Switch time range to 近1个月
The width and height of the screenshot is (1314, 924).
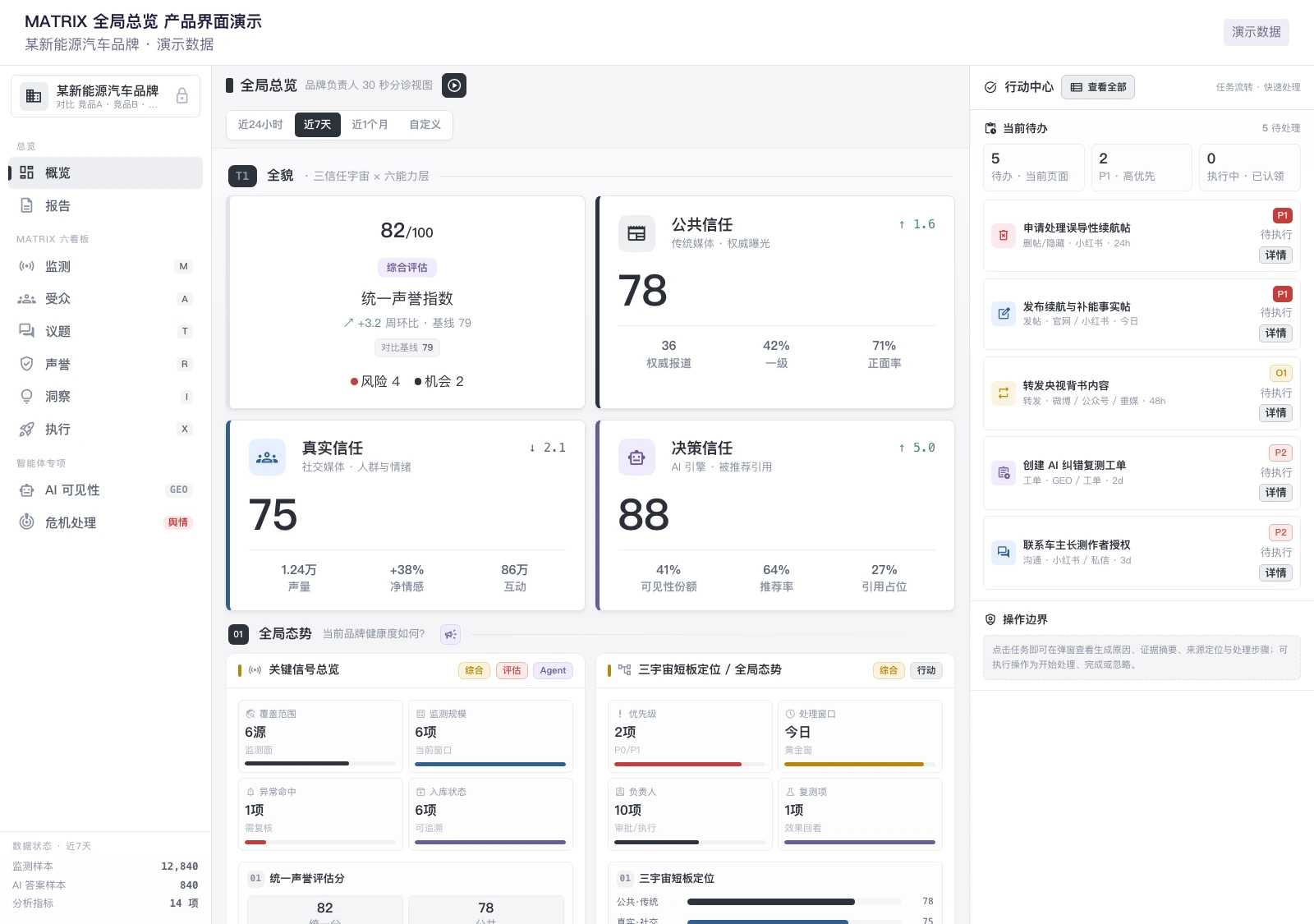[370, 125]
